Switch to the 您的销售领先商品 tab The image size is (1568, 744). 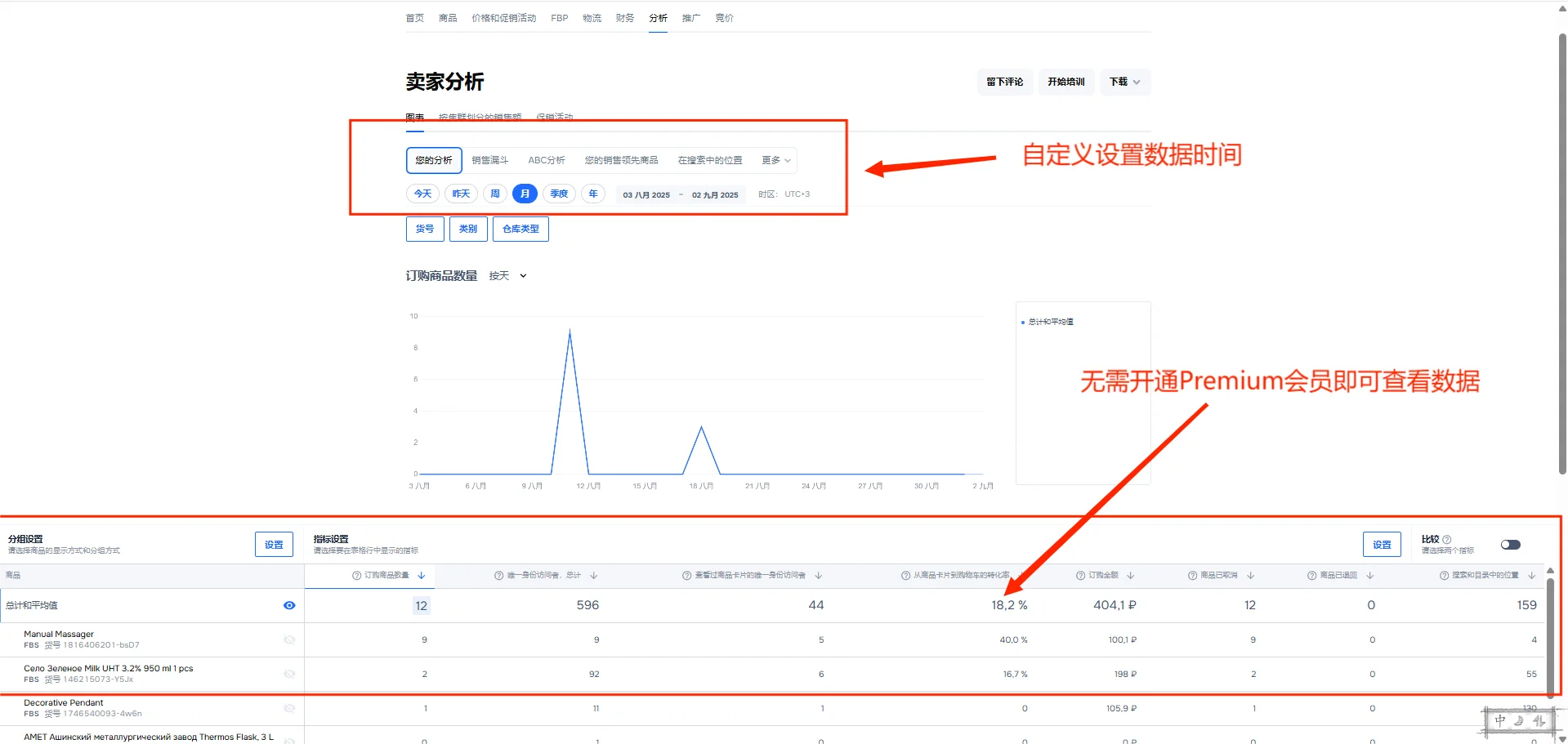(x=622, y=161)
